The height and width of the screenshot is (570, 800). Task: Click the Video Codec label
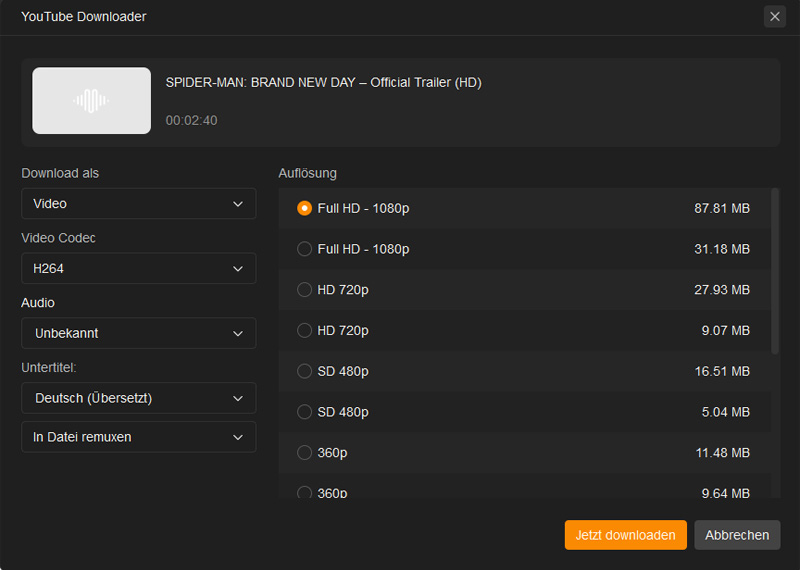click(x=58, y=238)
